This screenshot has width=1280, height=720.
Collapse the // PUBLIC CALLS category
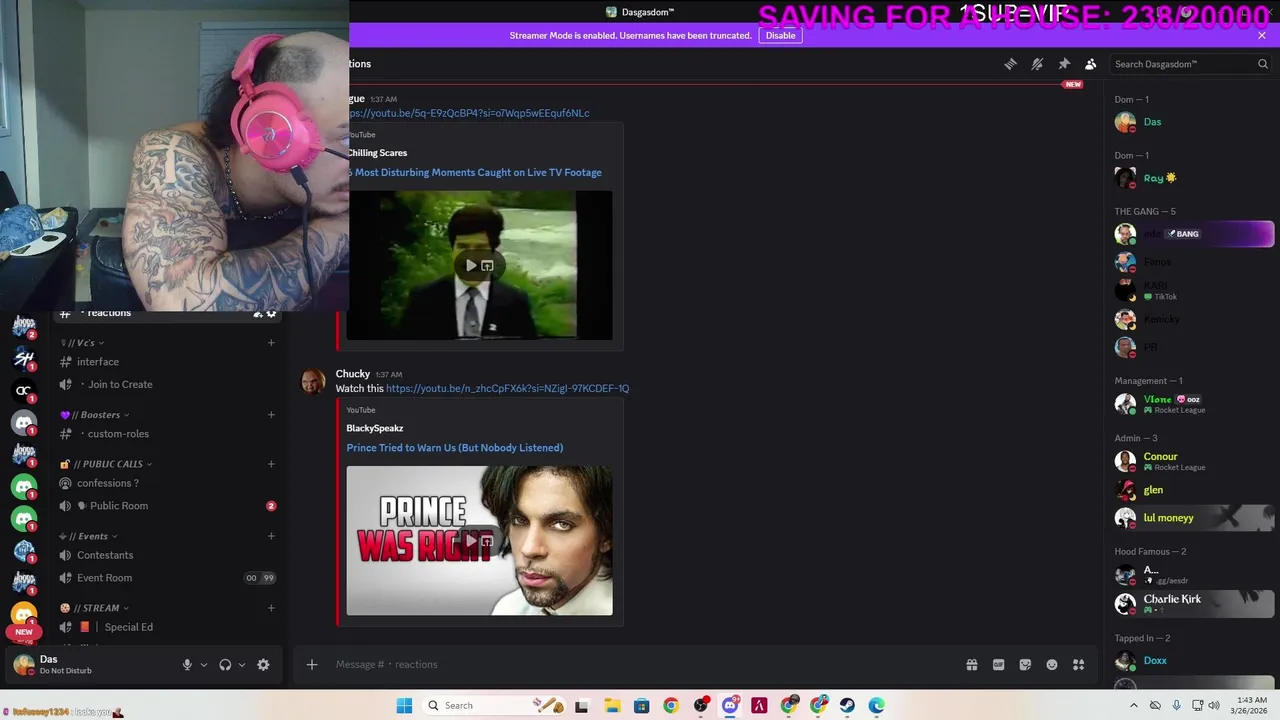click(x=106, y=464)
